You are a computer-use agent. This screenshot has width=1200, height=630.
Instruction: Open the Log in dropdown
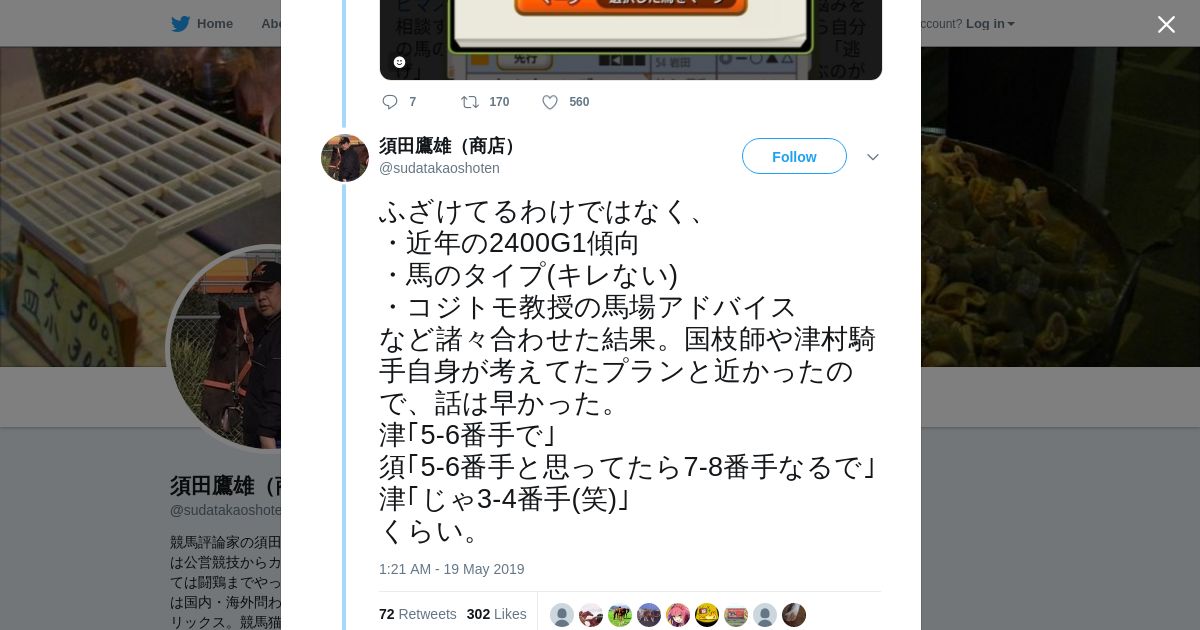990,24
